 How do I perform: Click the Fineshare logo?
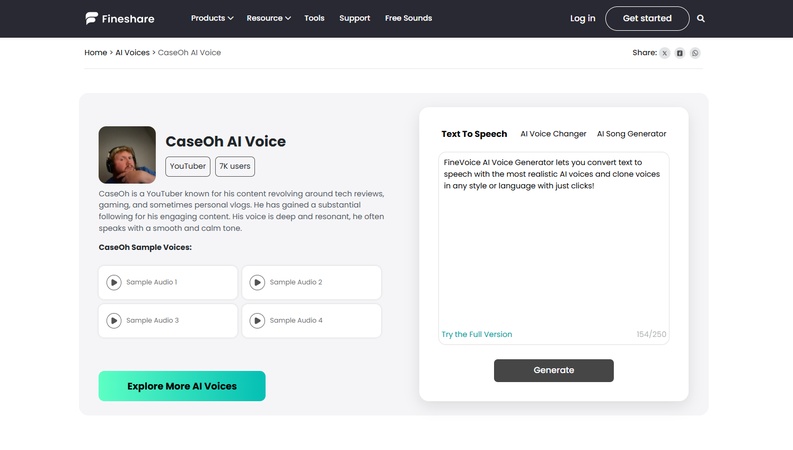pyautogui.click(x=120, y=19)
